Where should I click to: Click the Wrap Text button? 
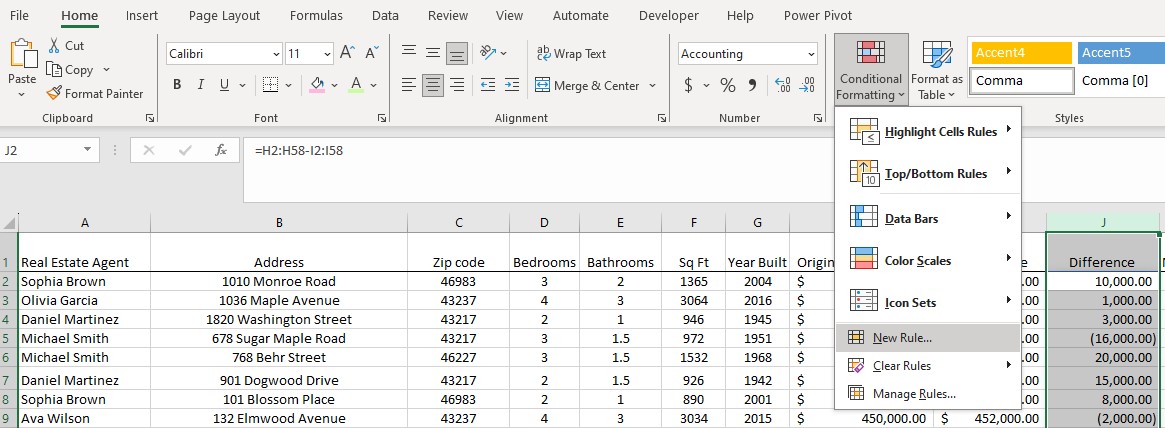[571, 54]
